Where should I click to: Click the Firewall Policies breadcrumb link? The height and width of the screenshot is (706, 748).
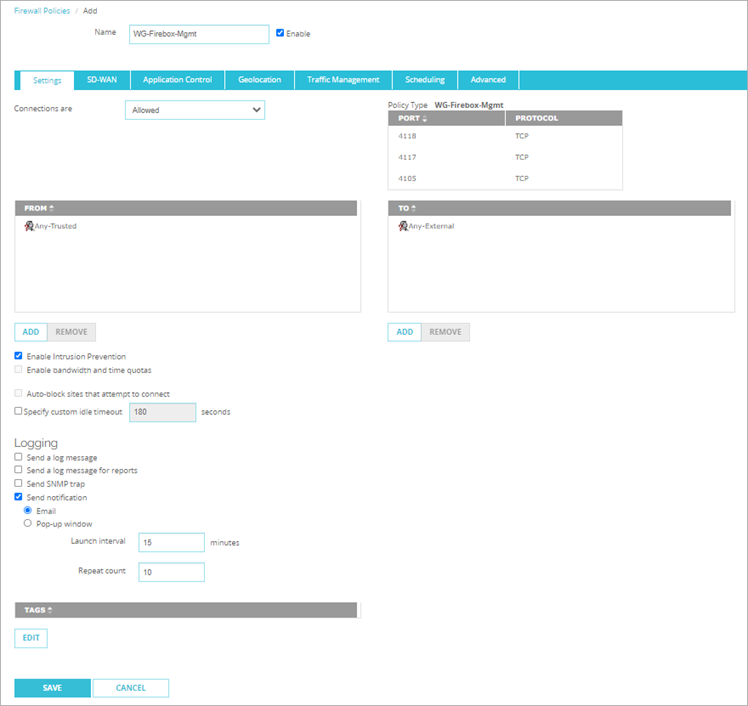pos(42,9)
